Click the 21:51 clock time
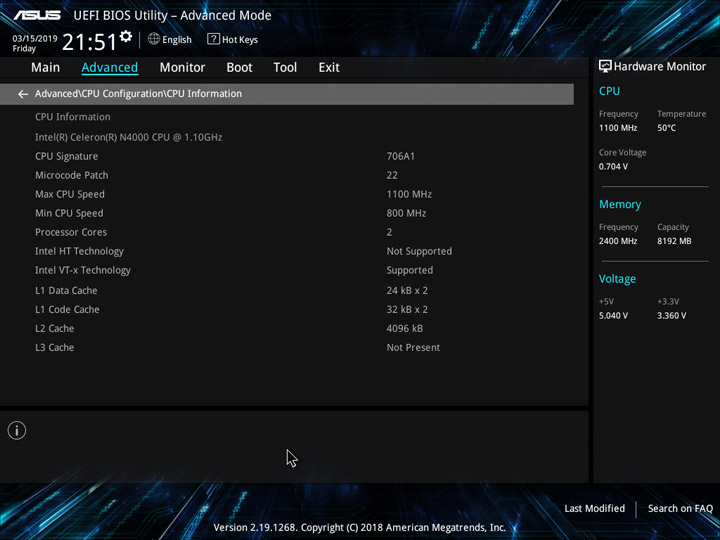720x540 pixels. (x=90, y=42)
